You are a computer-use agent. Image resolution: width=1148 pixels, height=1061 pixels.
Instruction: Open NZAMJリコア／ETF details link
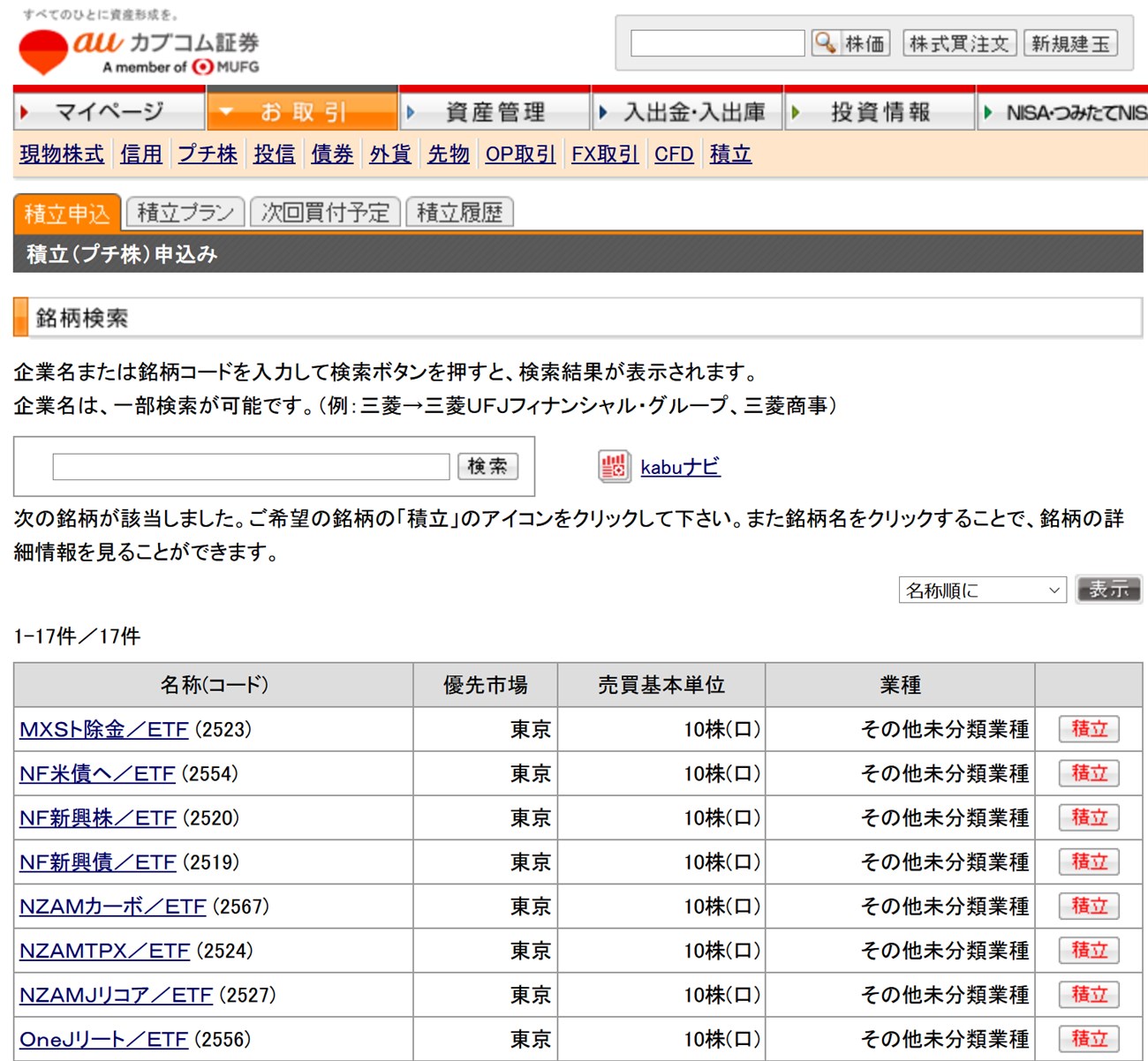117,995
